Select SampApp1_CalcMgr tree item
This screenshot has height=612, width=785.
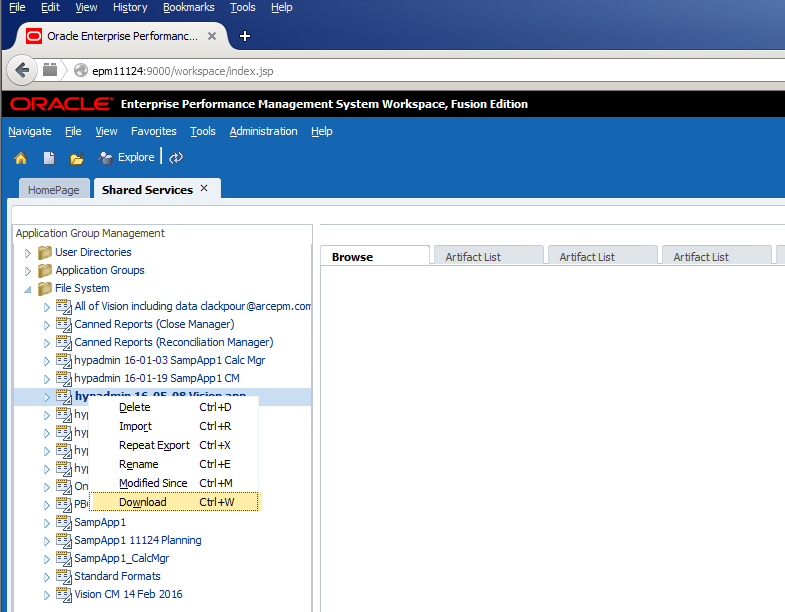[x=122, y=558]
